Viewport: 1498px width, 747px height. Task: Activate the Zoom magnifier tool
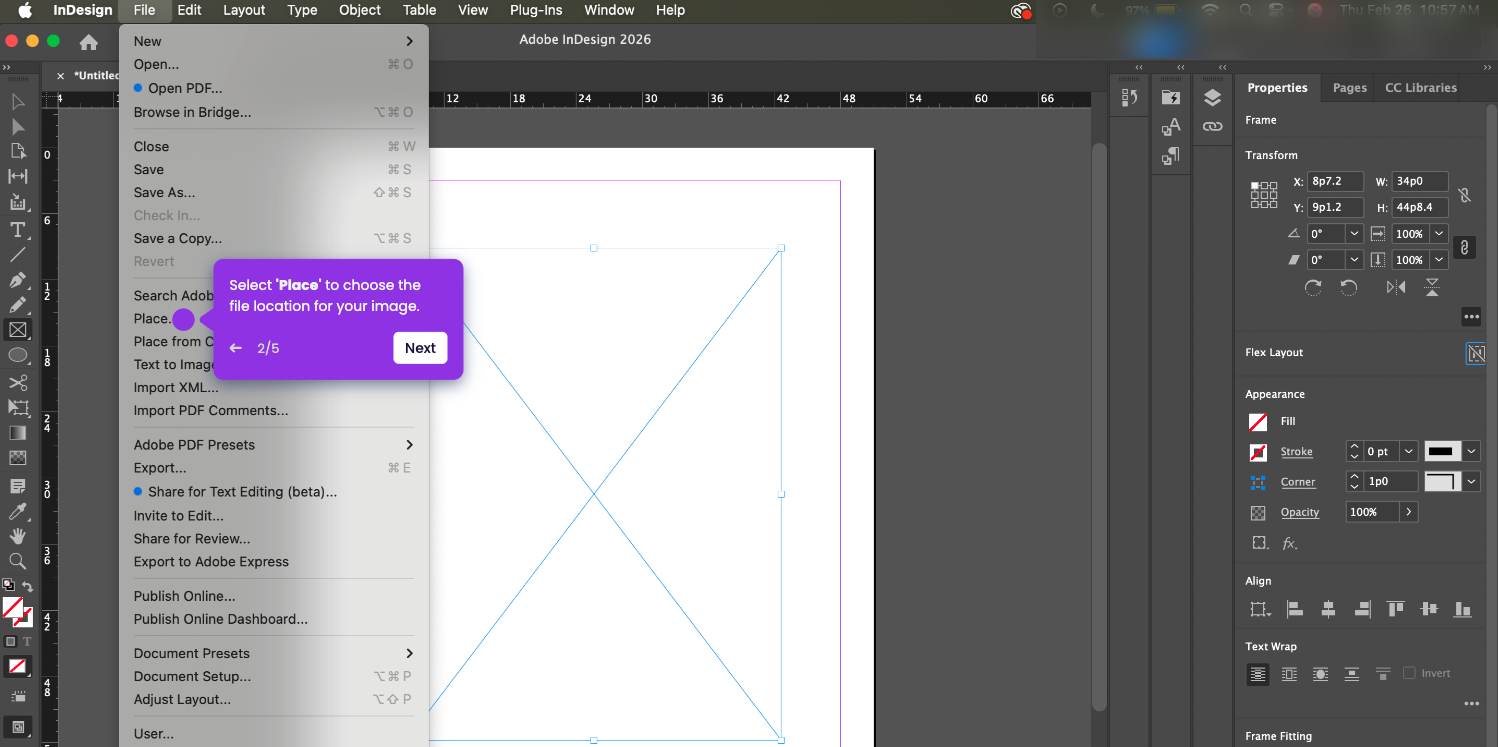click(x=17, y=561)
